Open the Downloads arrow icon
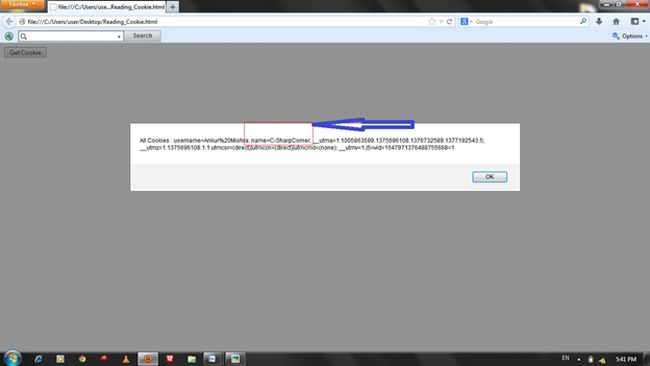Image resolution: width=650 pixels, height=366 pixels. click(599, 22)
